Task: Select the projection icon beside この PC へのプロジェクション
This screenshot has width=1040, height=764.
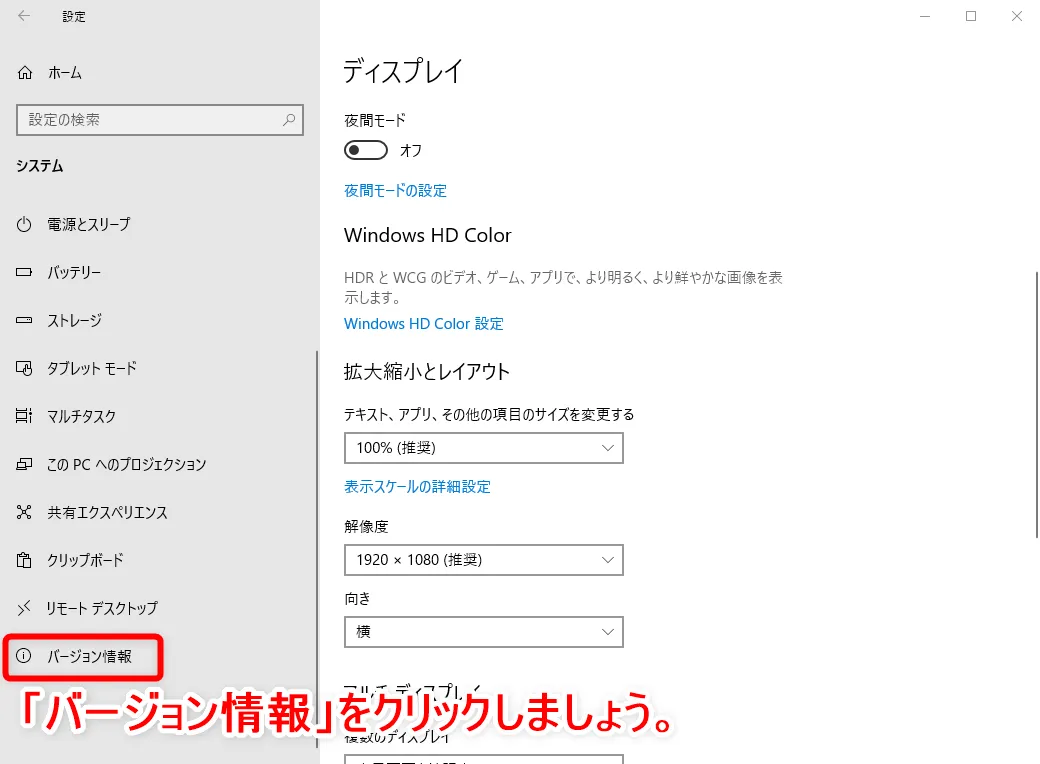Action: click(24, 464)
